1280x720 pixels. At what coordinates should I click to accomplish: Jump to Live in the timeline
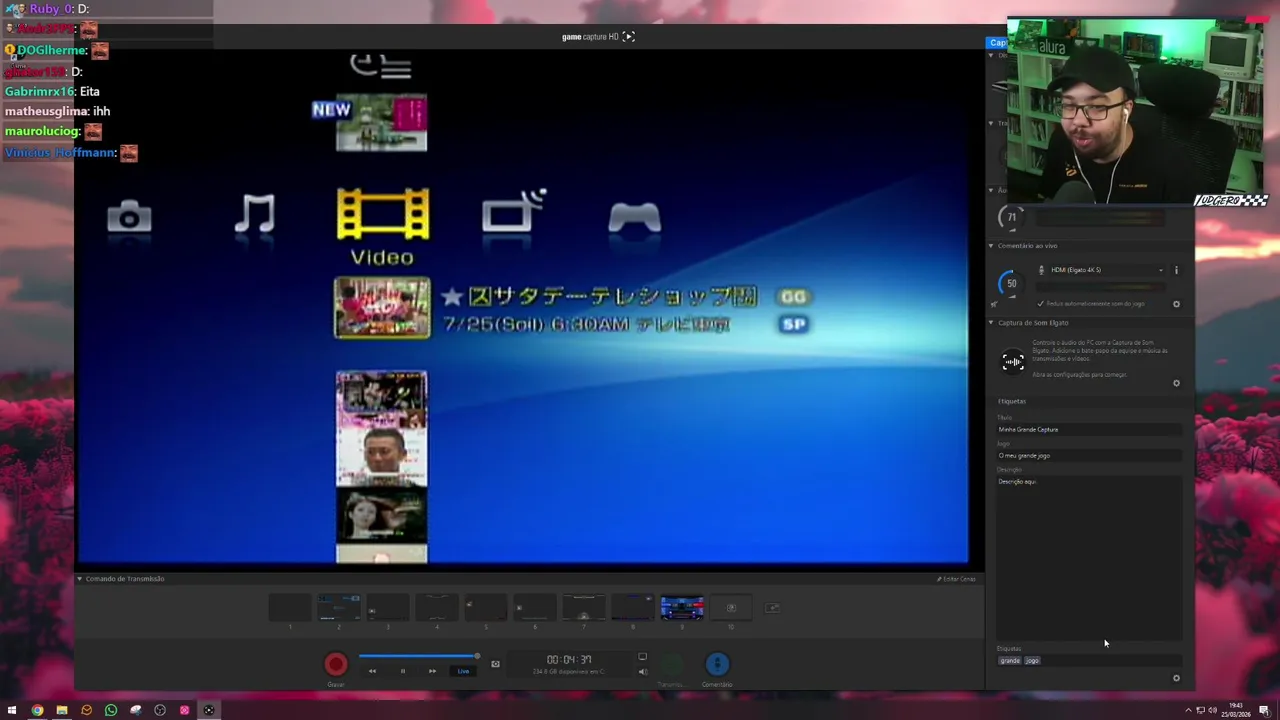pyautogui.click(x=463, y=671)
